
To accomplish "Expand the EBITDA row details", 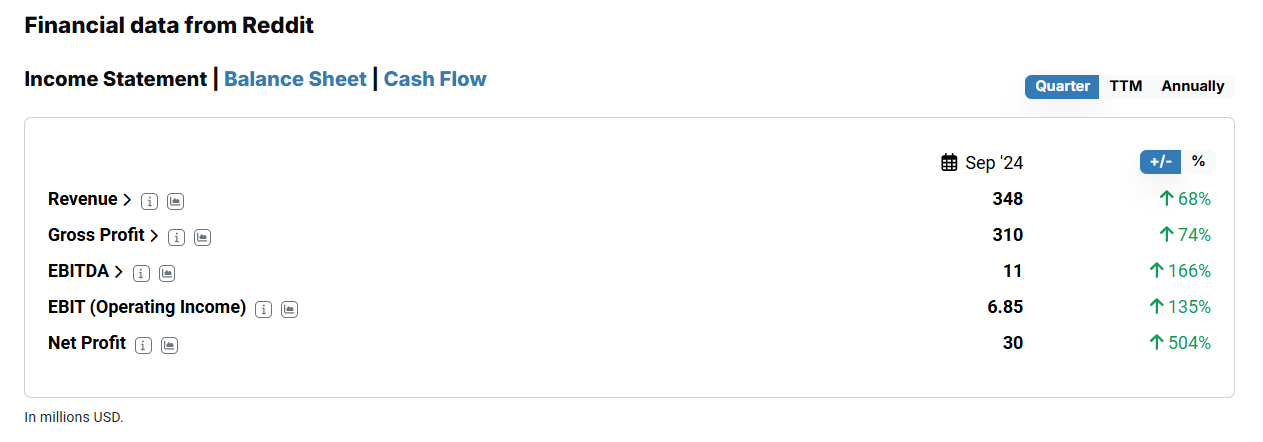I will [86, 271].
